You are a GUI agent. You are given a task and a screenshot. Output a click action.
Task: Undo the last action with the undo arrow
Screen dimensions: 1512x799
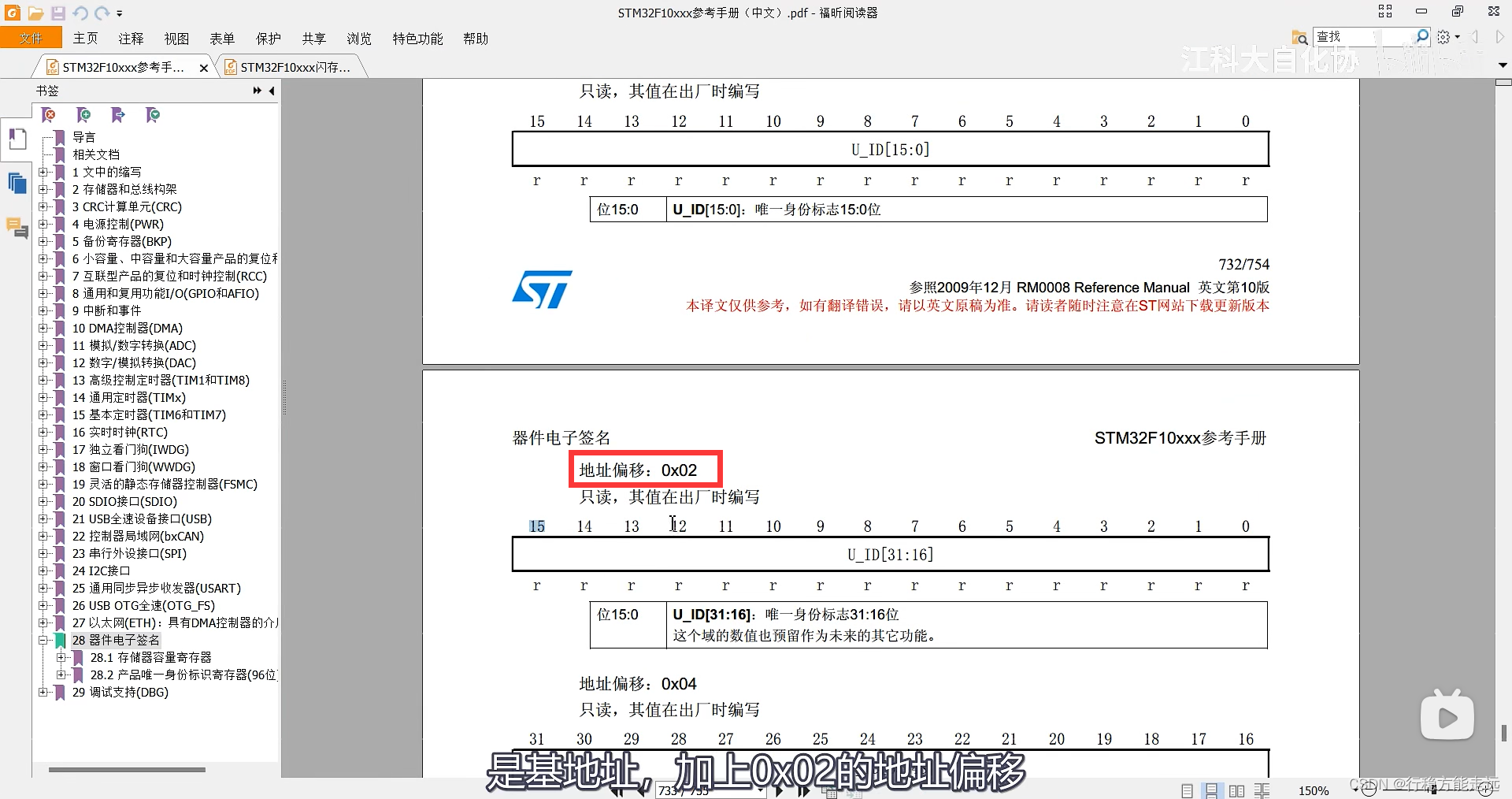80,13
